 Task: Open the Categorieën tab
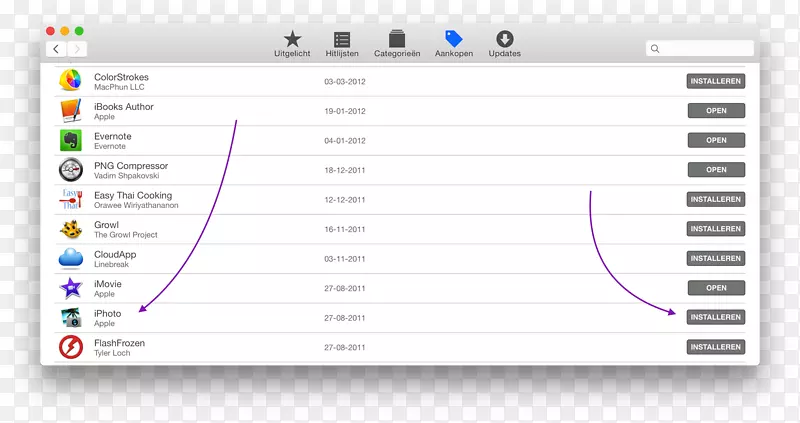coord(397,44)
